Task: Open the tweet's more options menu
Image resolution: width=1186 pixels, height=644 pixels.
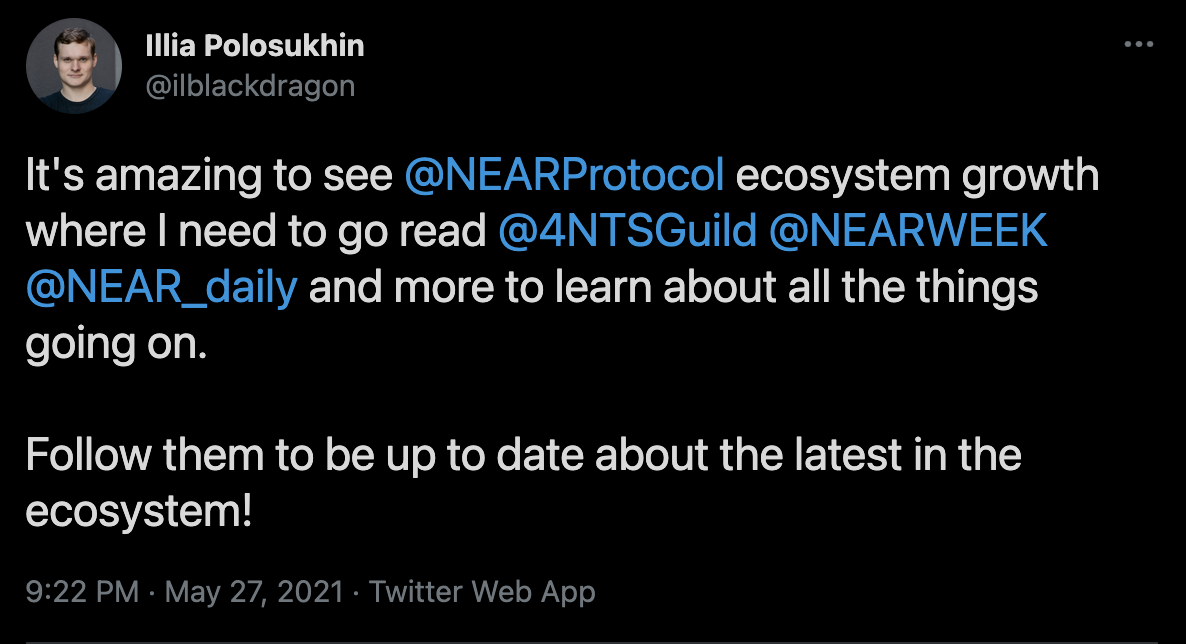Action: click(1139, 45)
